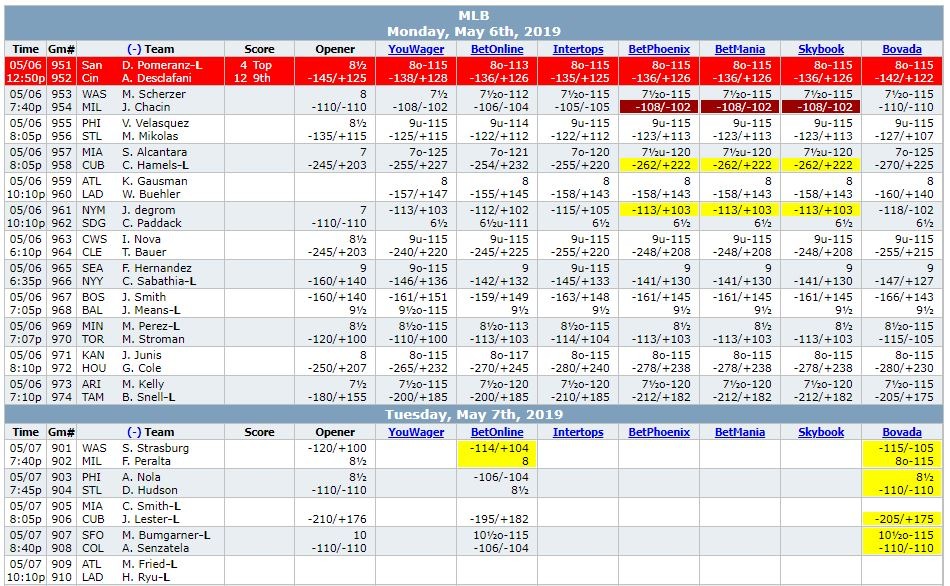The width and height of the screenshot is (950, 586).
Task: Select pitcher 'H. Ryu-L'
Action: pyautogui.click(x=145, y=578)
